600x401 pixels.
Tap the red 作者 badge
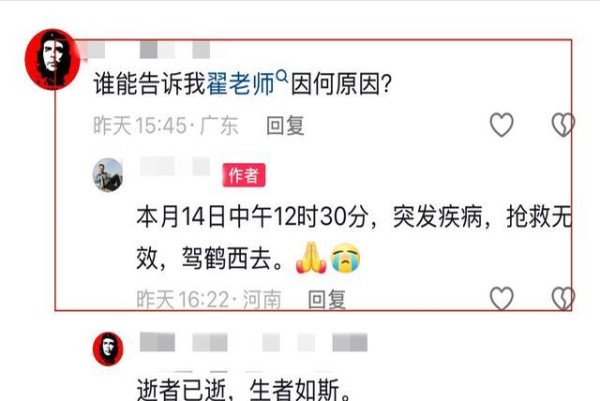click(244, 175)
